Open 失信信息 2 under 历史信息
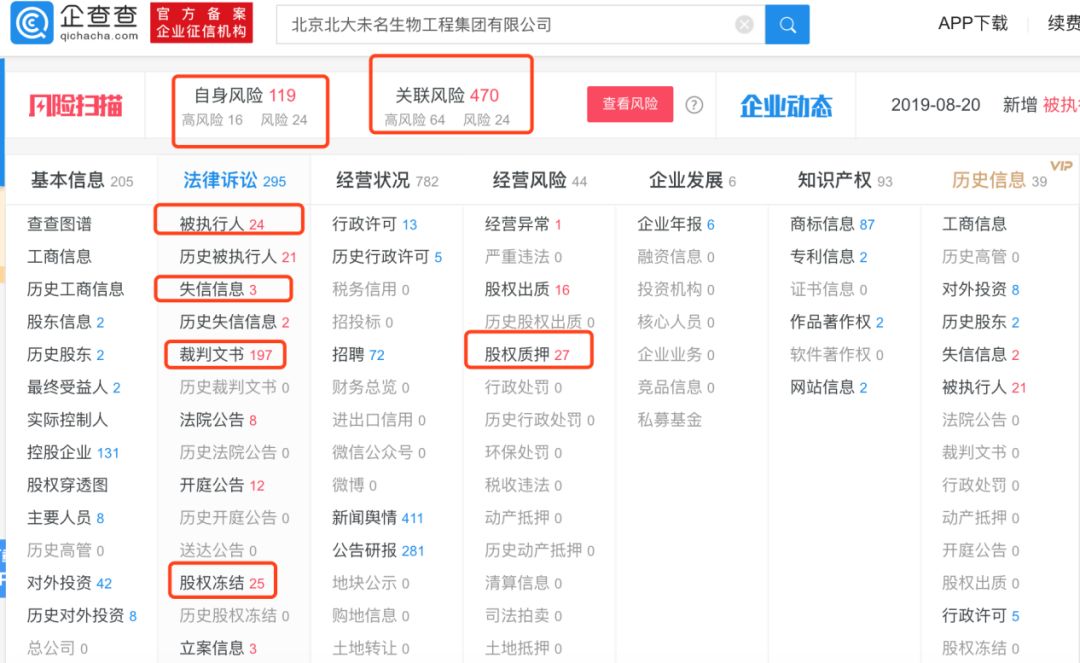Image resolution: width=1080 pixels, height=663 pixels. pos(981,355)
